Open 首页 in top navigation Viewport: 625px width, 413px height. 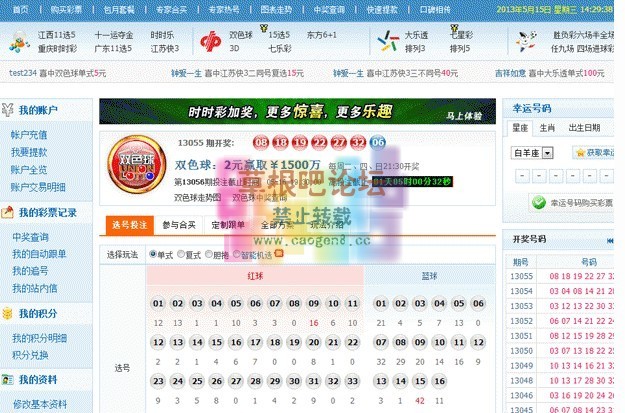[x=20, y=9]
